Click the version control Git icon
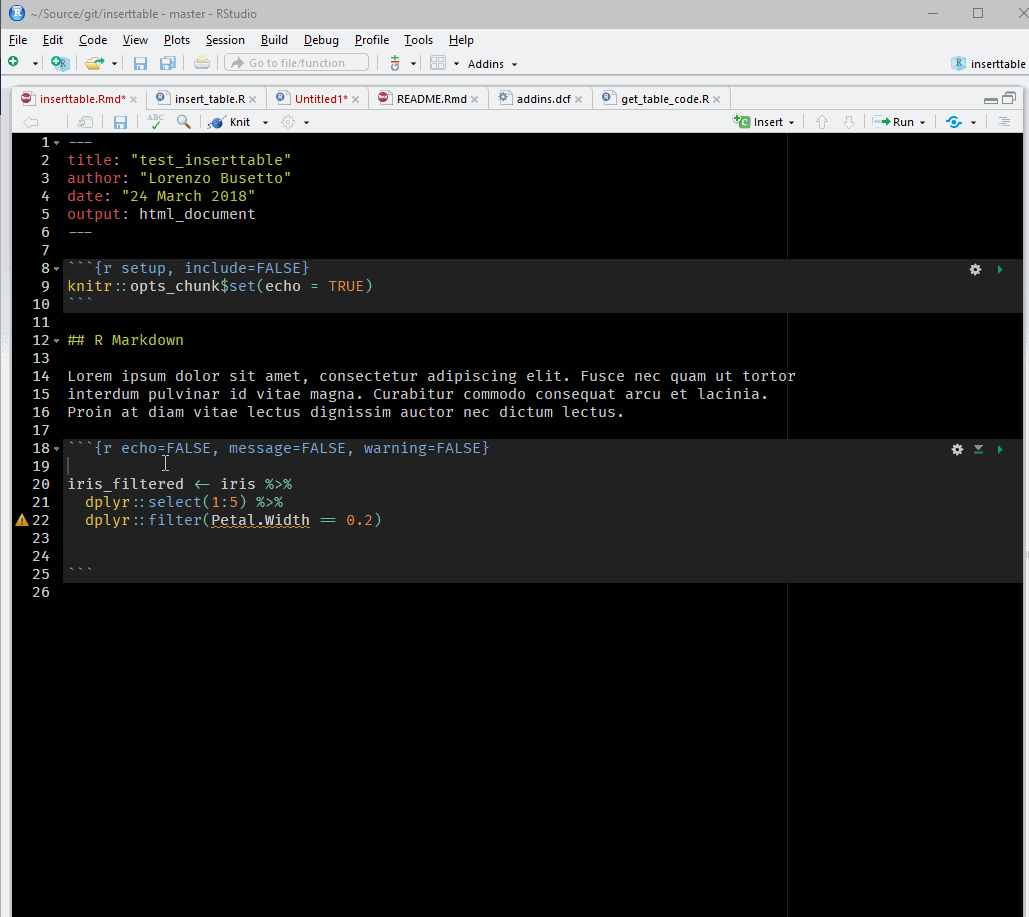Viewport: 1029px width, 917px height. click(394, 63)
